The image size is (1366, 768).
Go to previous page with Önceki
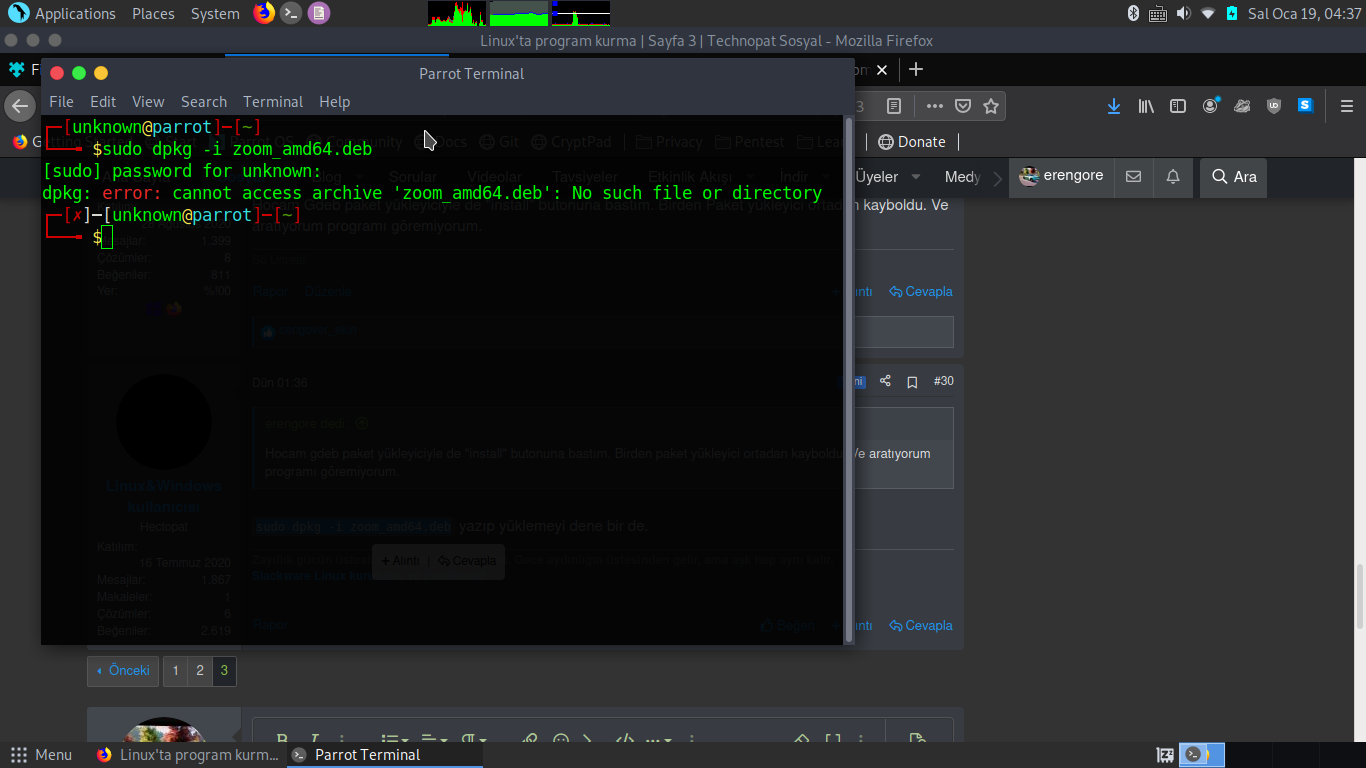click(123, 671)
